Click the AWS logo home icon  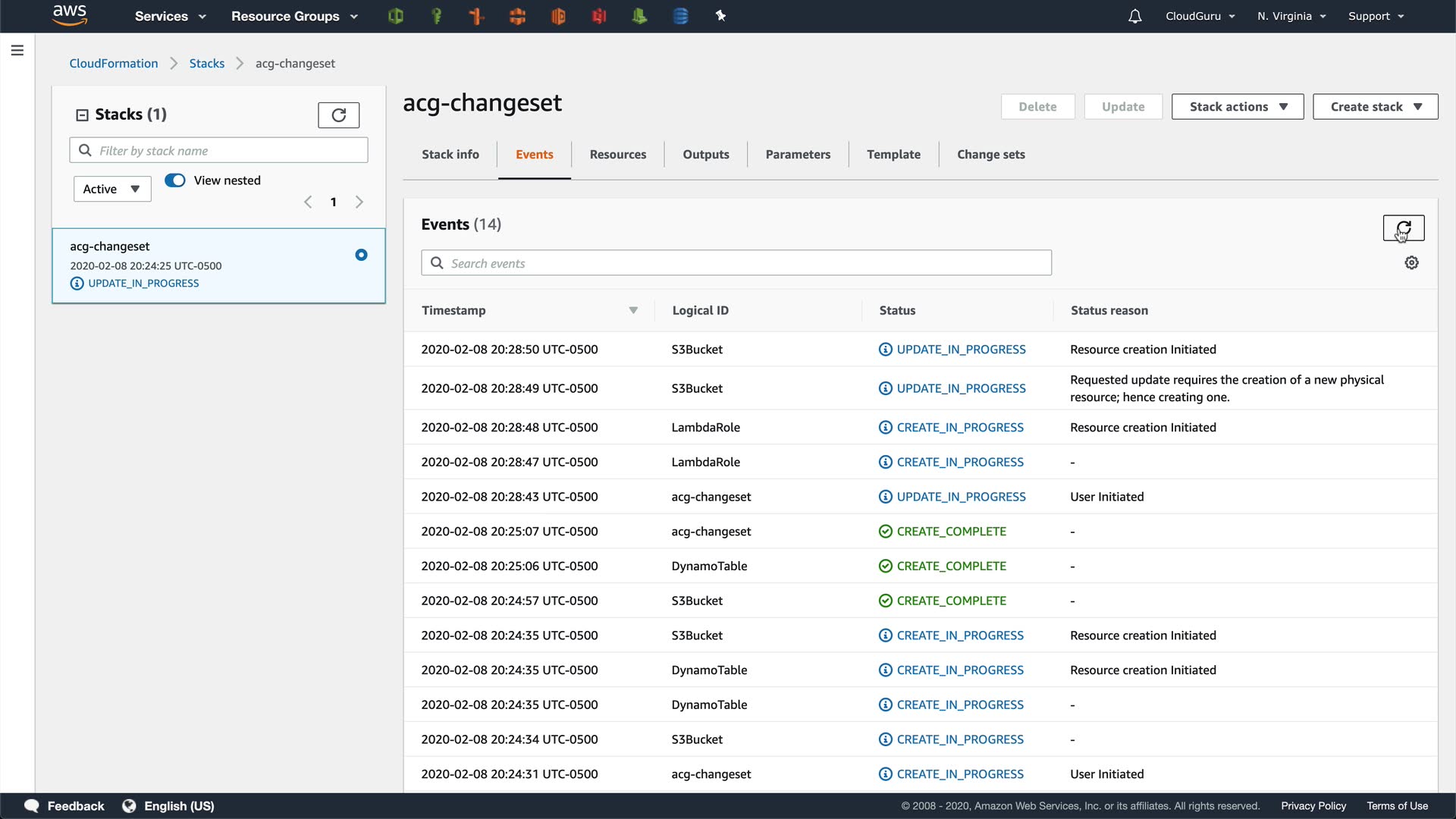coord(70,15)
